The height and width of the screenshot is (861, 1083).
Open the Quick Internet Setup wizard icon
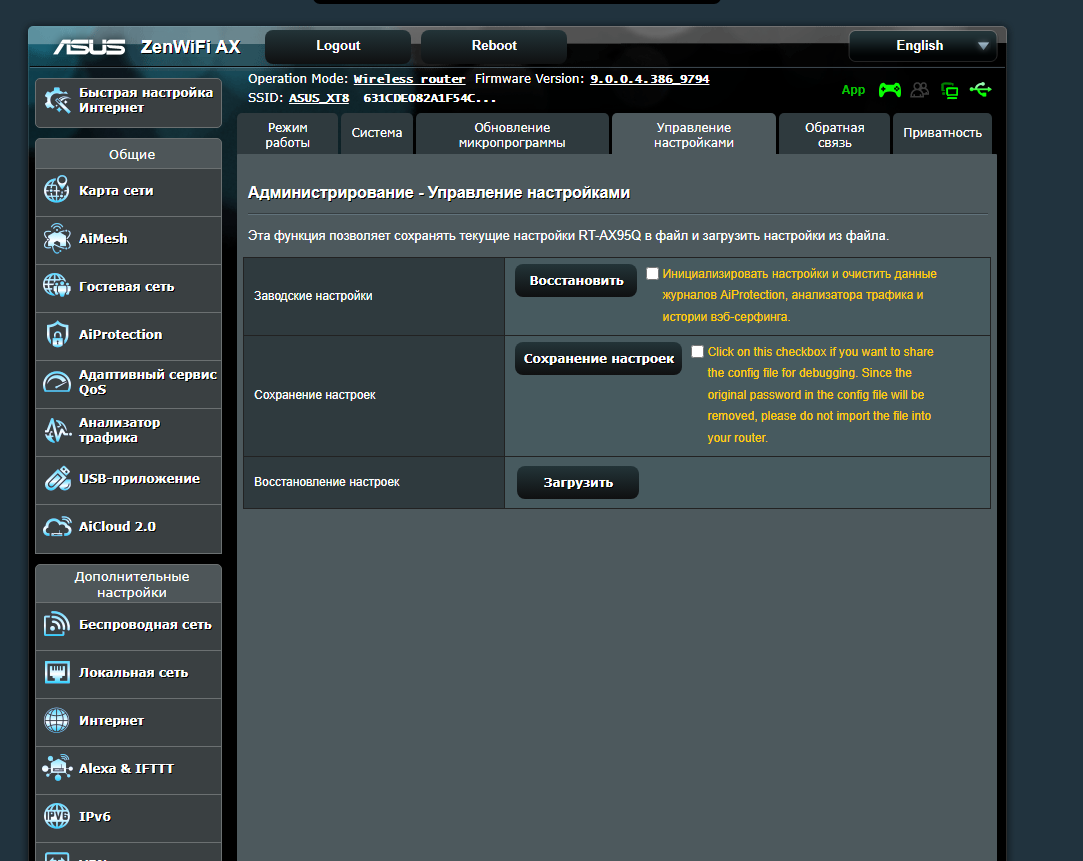coord(57,101)
